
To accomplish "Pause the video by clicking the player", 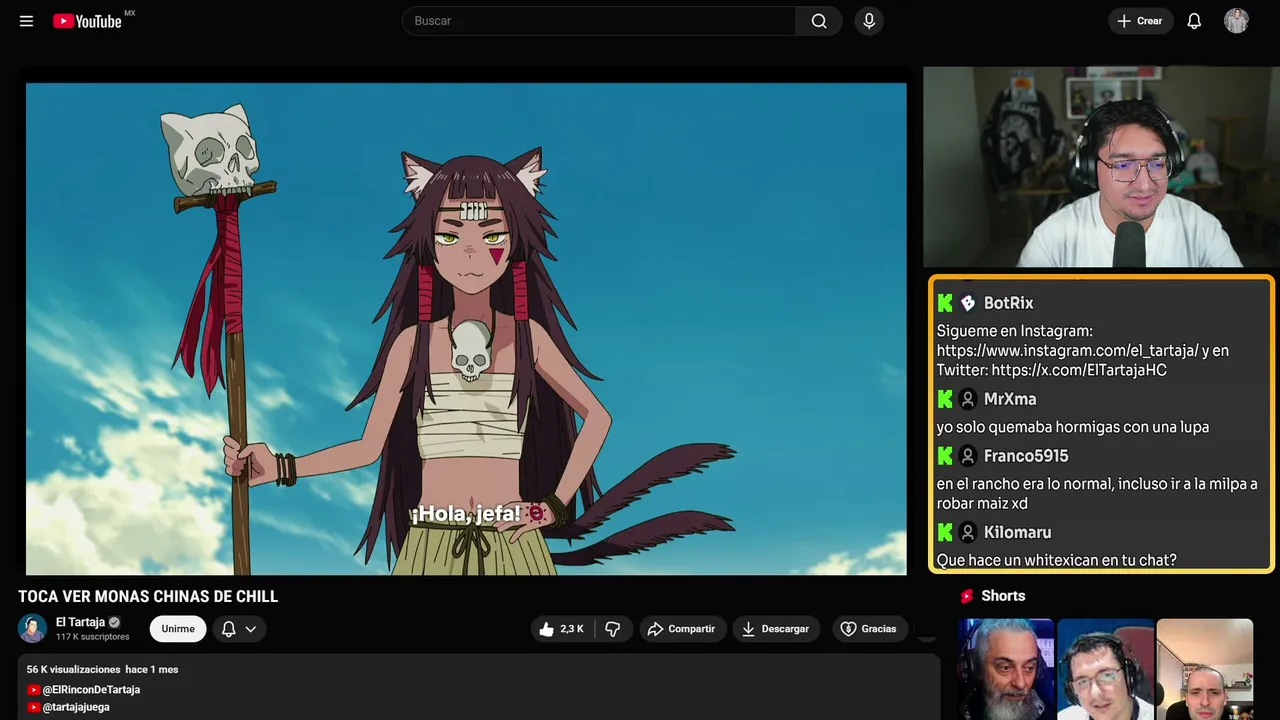I will (x=466, y=329).
